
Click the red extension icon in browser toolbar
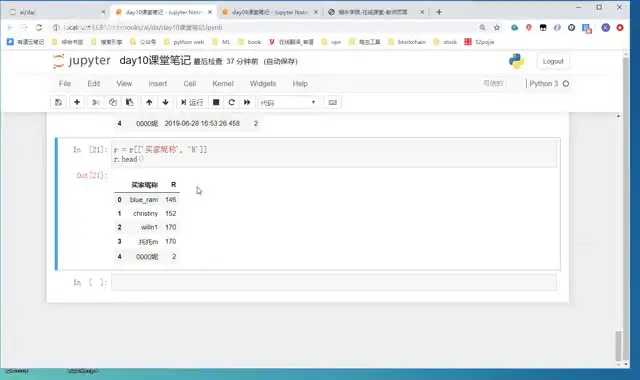tap(620, 27)
